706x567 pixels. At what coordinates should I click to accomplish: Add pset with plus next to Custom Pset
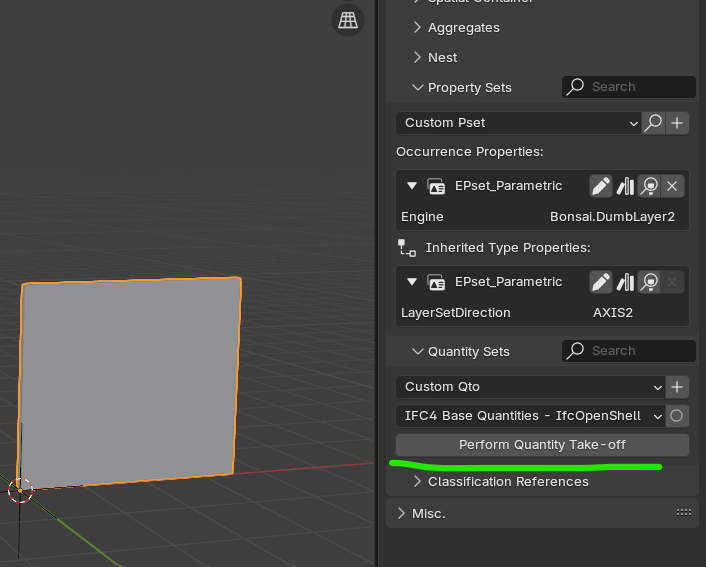tap(677, 123)
